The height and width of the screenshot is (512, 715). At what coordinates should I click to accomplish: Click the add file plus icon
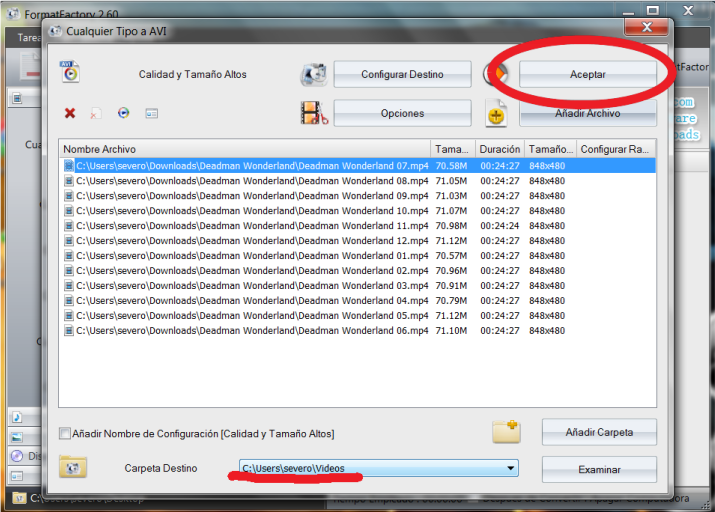(496, 113)
